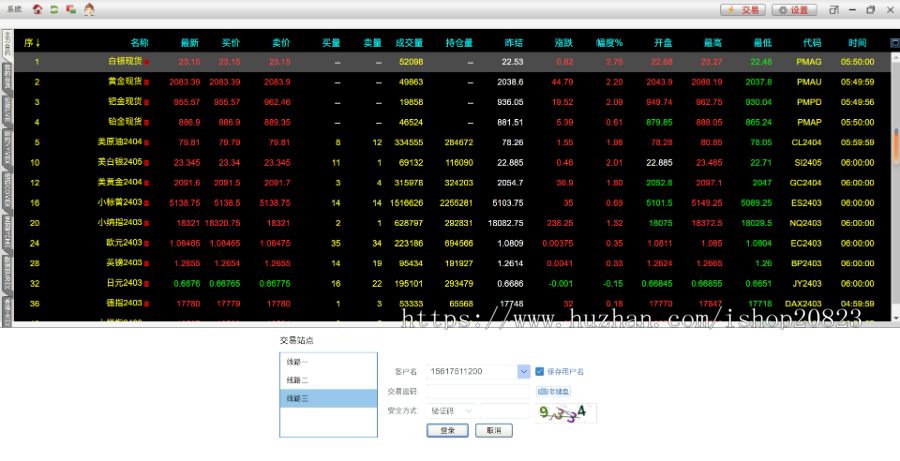Click the red marker icon beside 欧元2403
900x461 pixels.
click(146, 243)
